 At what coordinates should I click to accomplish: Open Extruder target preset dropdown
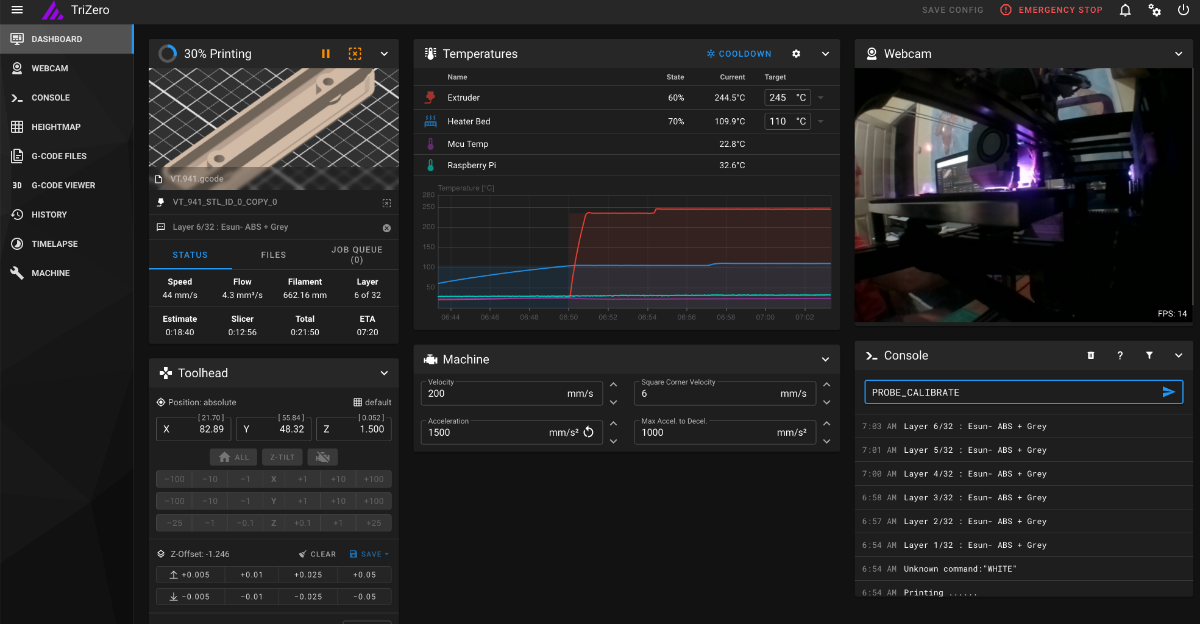point(821,97)
